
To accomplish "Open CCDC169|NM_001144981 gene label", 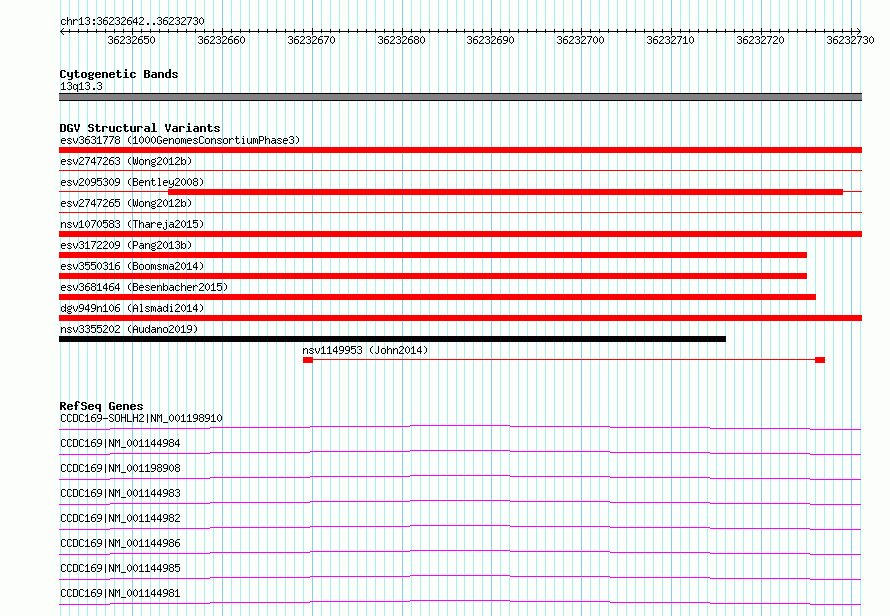I will 120,593.
